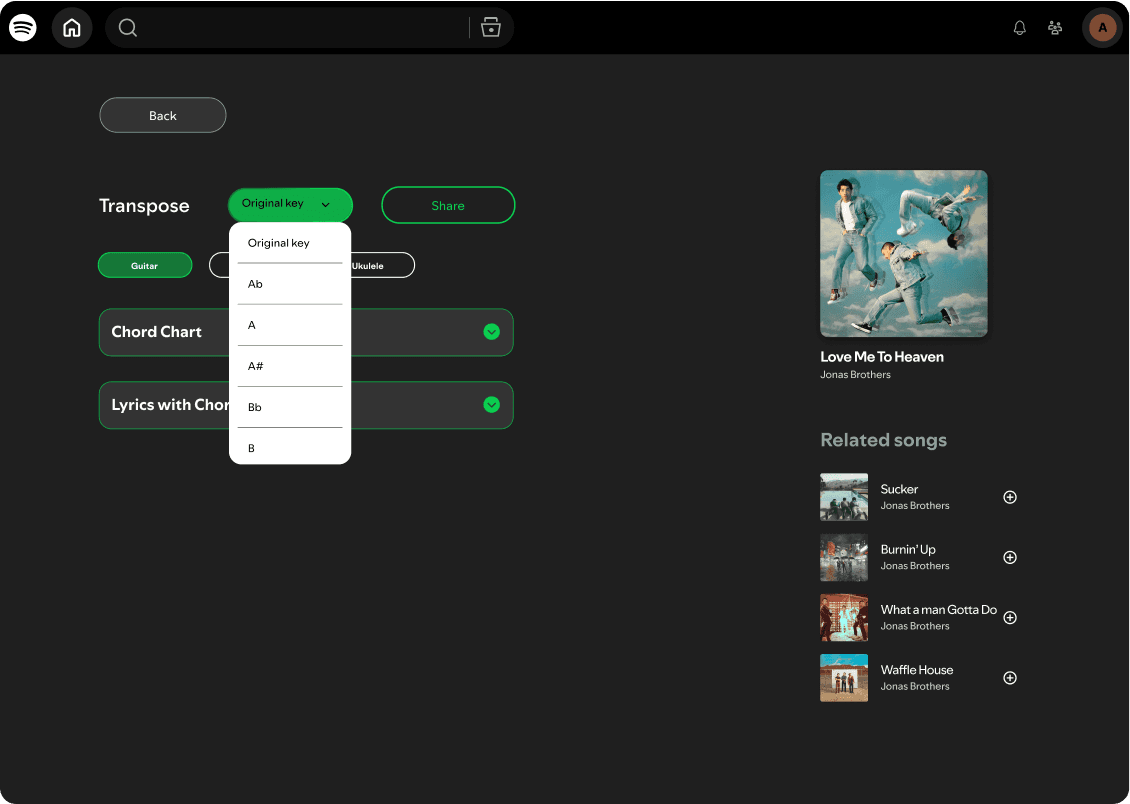
Task: Click the search magnifier icon
Action: click(x=128, y=28)
